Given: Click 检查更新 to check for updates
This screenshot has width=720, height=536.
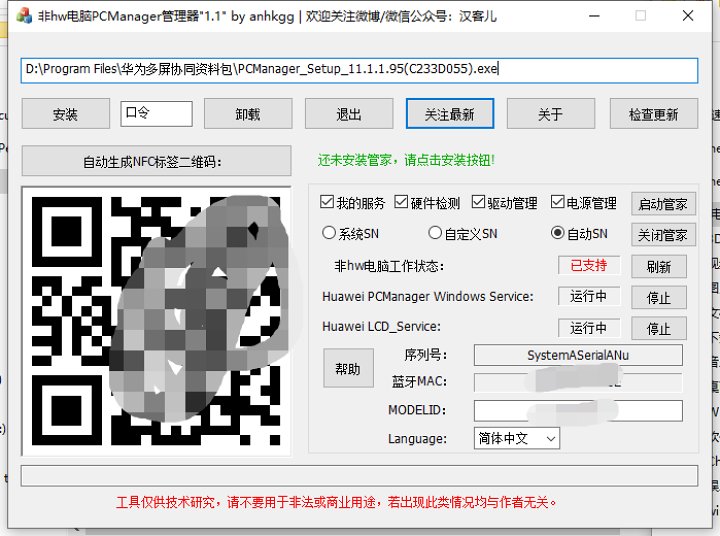Looking at the screenshot, I should (654, 113).
